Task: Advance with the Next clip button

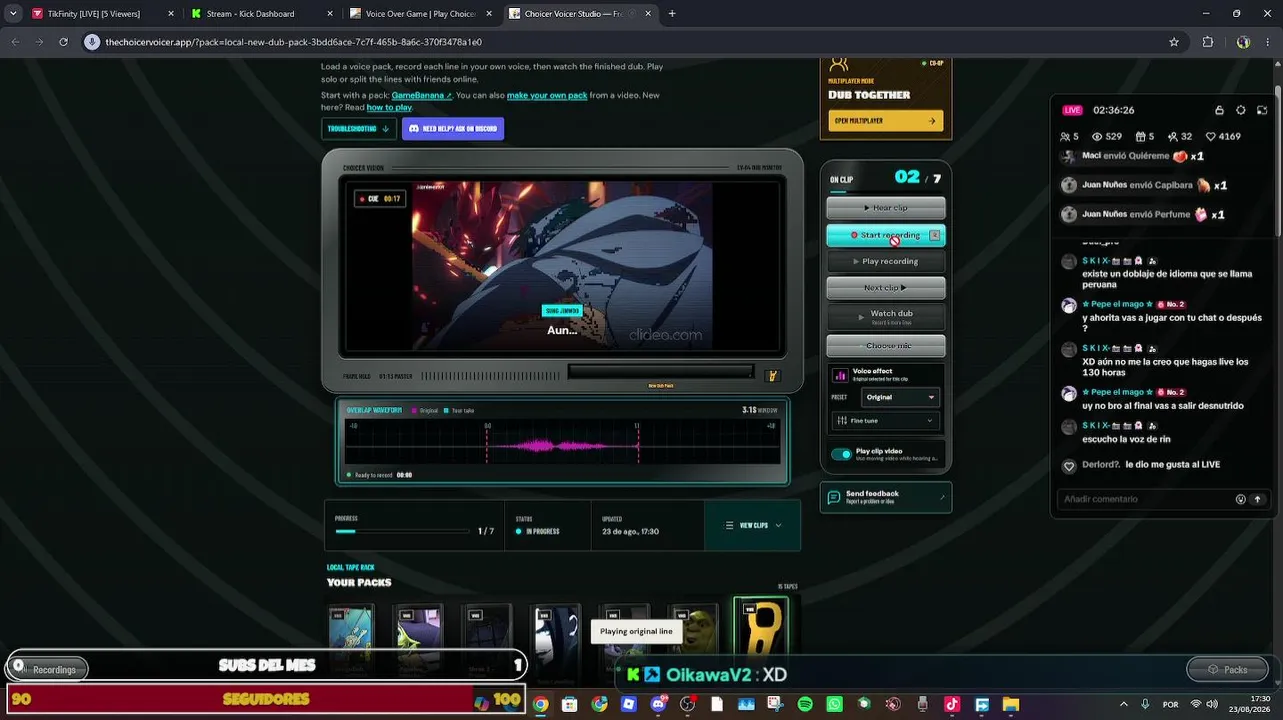Action: pos(886,288)
